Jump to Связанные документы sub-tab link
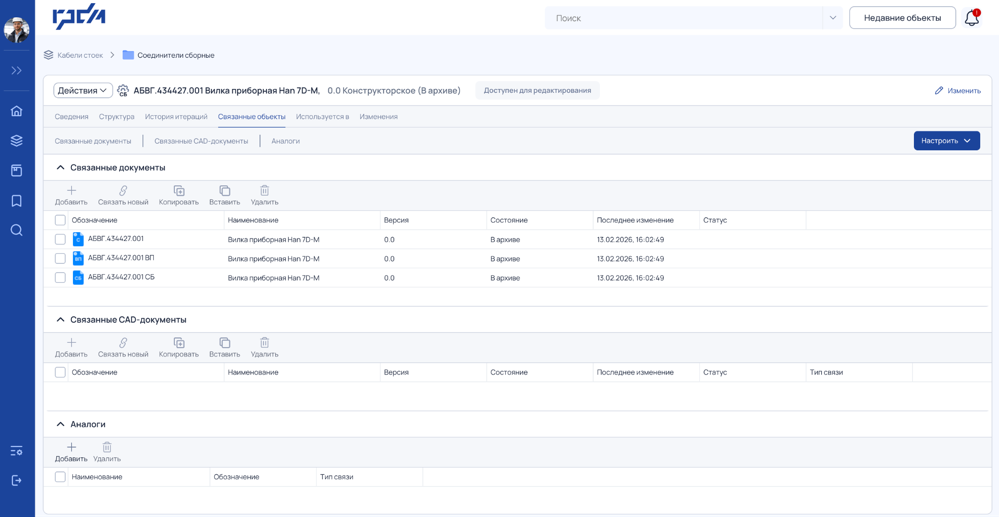 (93, 141)
